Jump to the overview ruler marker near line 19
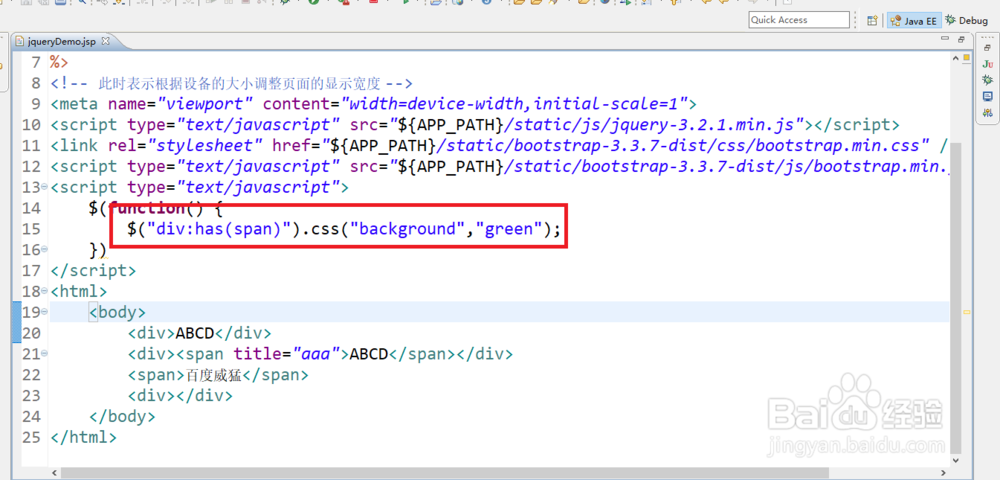The height and width of the screenshot is (480, 1000). (966, 312)
